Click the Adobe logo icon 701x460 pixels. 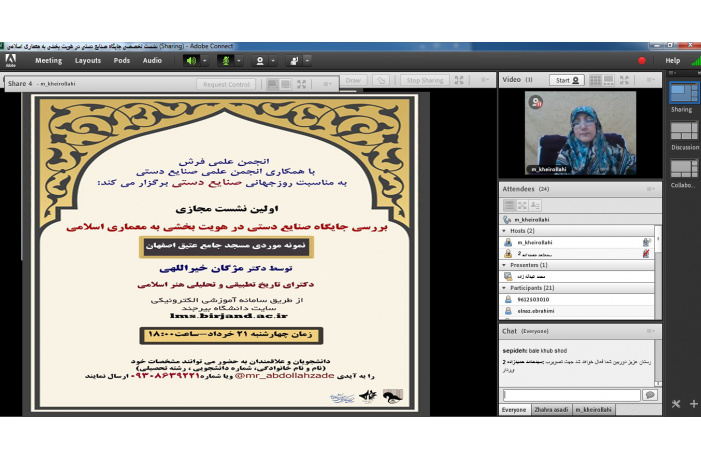tap(10, 60)
